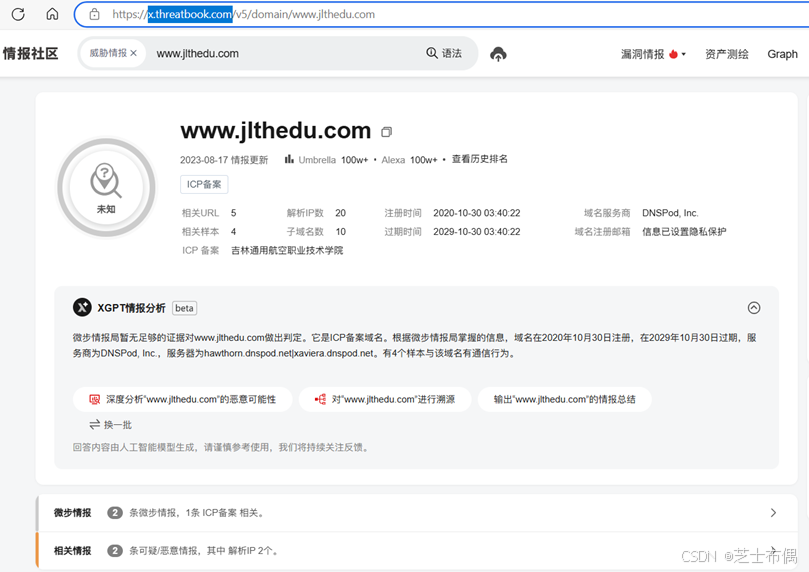The width and height of the screenshot is (809, 572).
Task: Expand the 微步情报 row chevron
Action: pos(773,513)
